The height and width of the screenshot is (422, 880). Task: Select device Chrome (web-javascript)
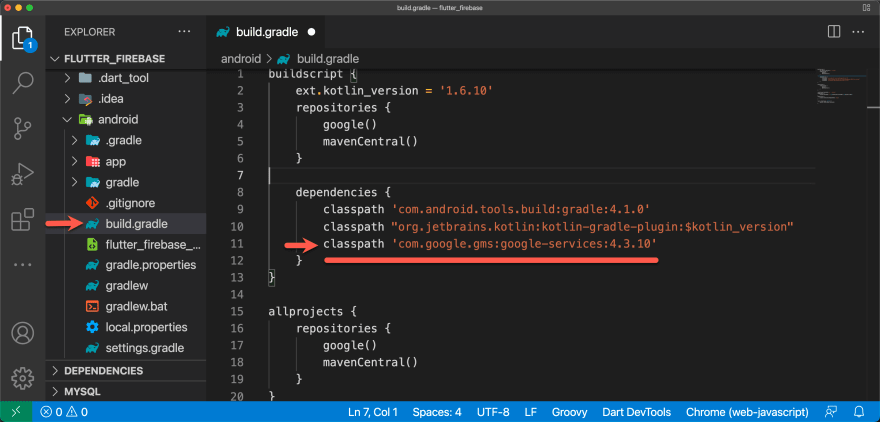pyautogui.click(x=747, y=412)
